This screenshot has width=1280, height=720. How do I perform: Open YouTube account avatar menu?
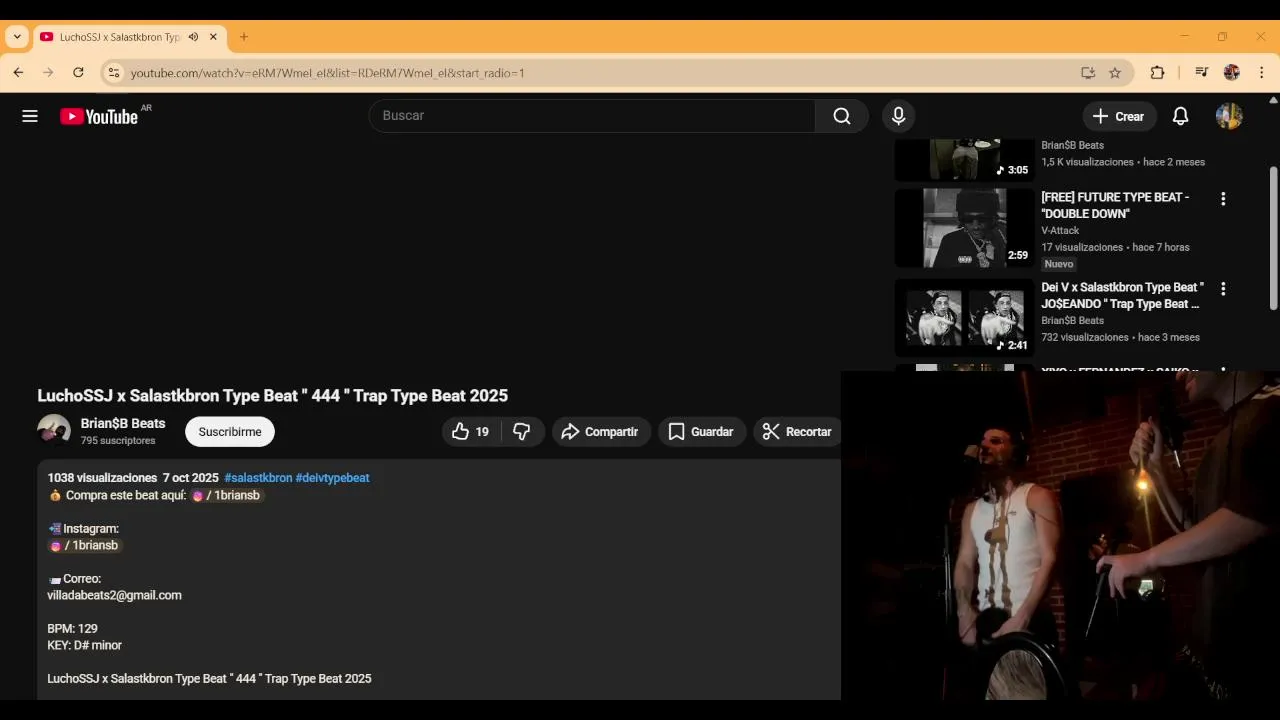pos(1229,116)
